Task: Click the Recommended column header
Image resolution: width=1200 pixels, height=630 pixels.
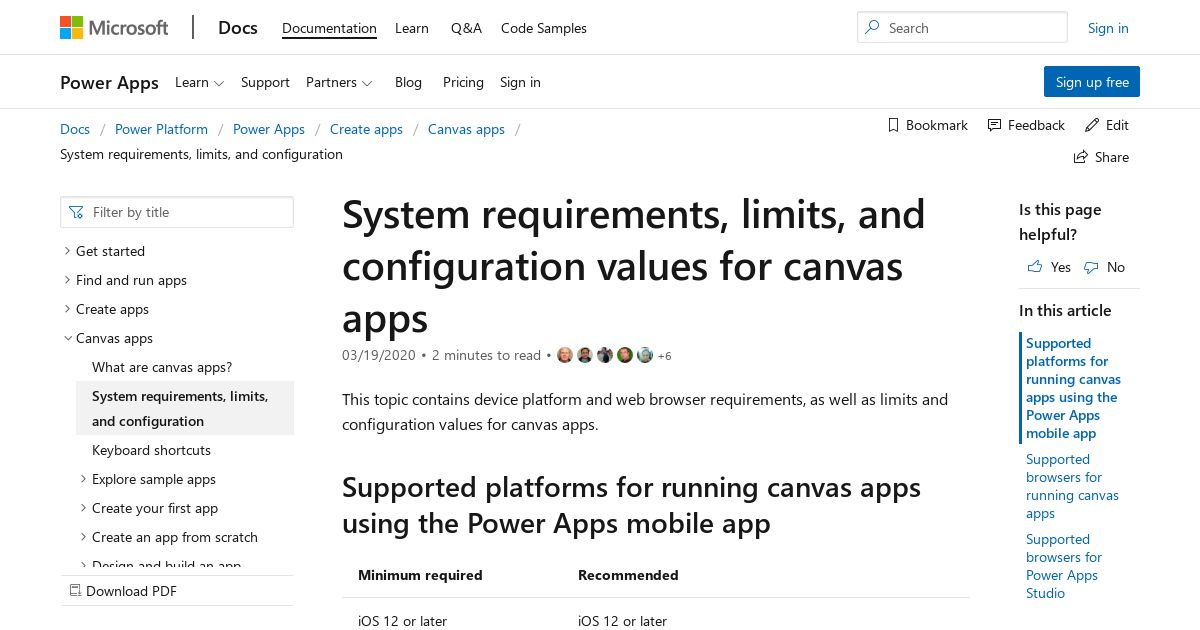Action: (628, 575)
